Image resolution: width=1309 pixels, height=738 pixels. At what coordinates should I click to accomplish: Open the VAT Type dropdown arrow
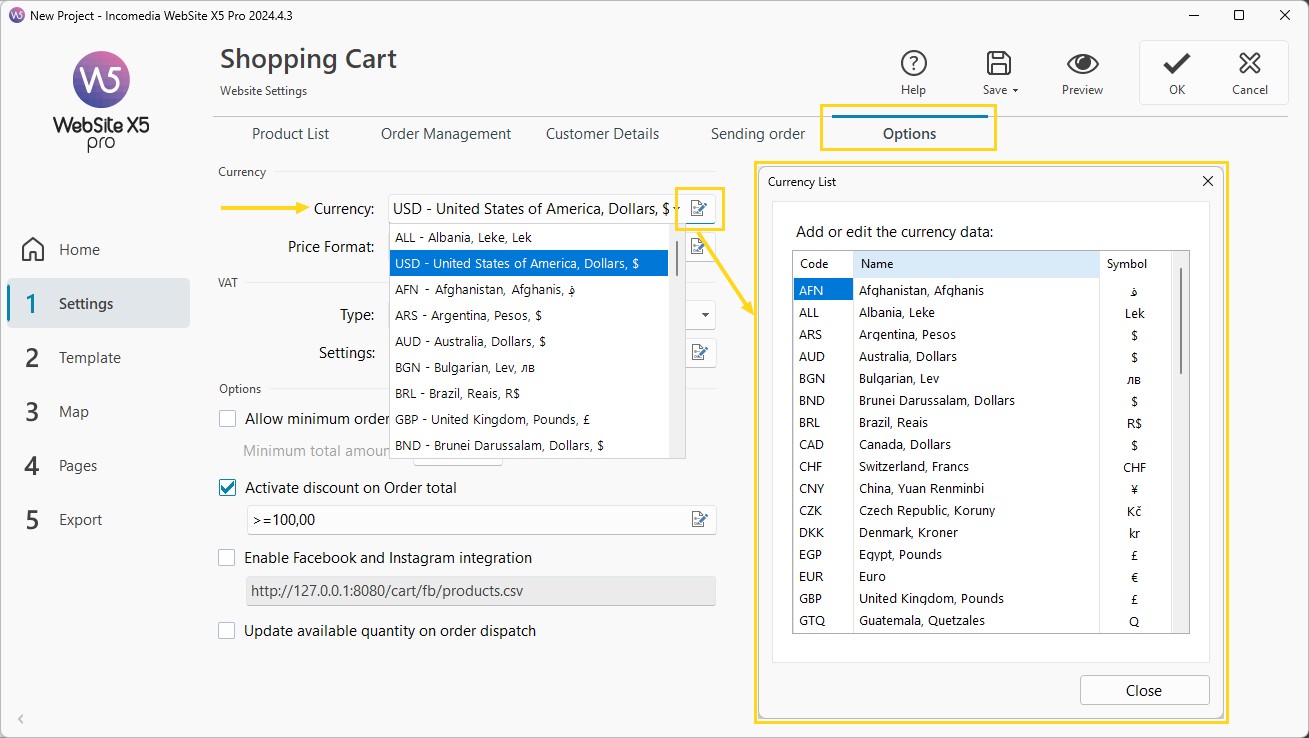click(705, 315)
